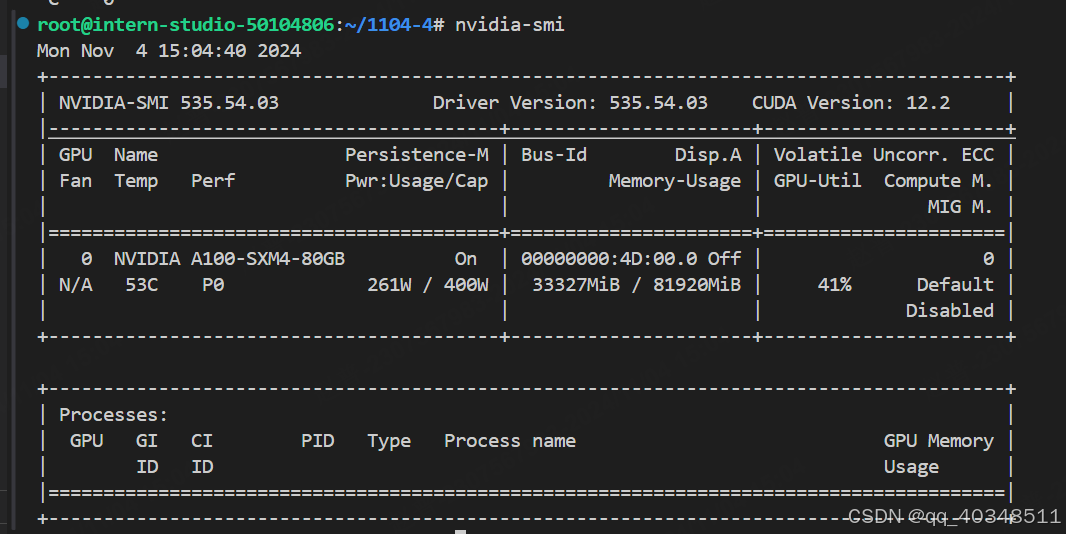Click the Processes: label

coord(114,415)
